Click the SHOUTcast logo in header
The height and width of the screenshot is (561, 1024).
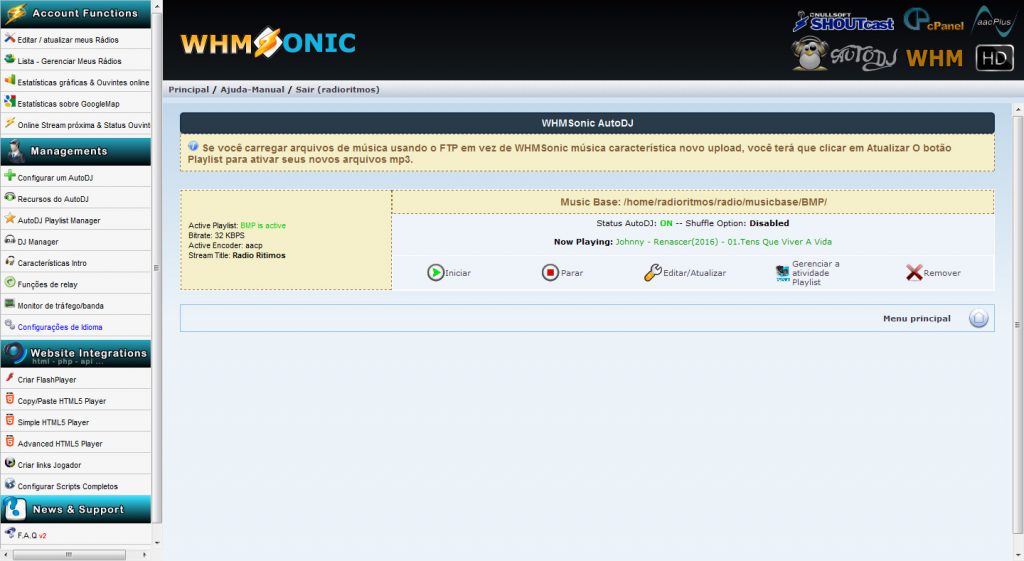843,22
